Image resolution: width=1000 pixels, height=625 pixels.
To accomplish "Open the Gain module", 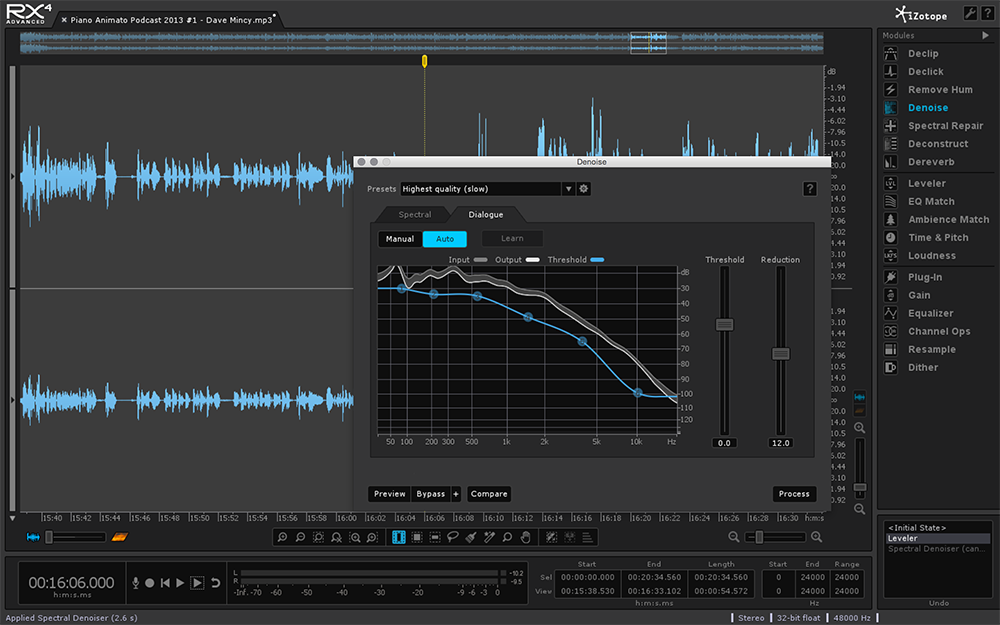I will (x=919, y=295).
